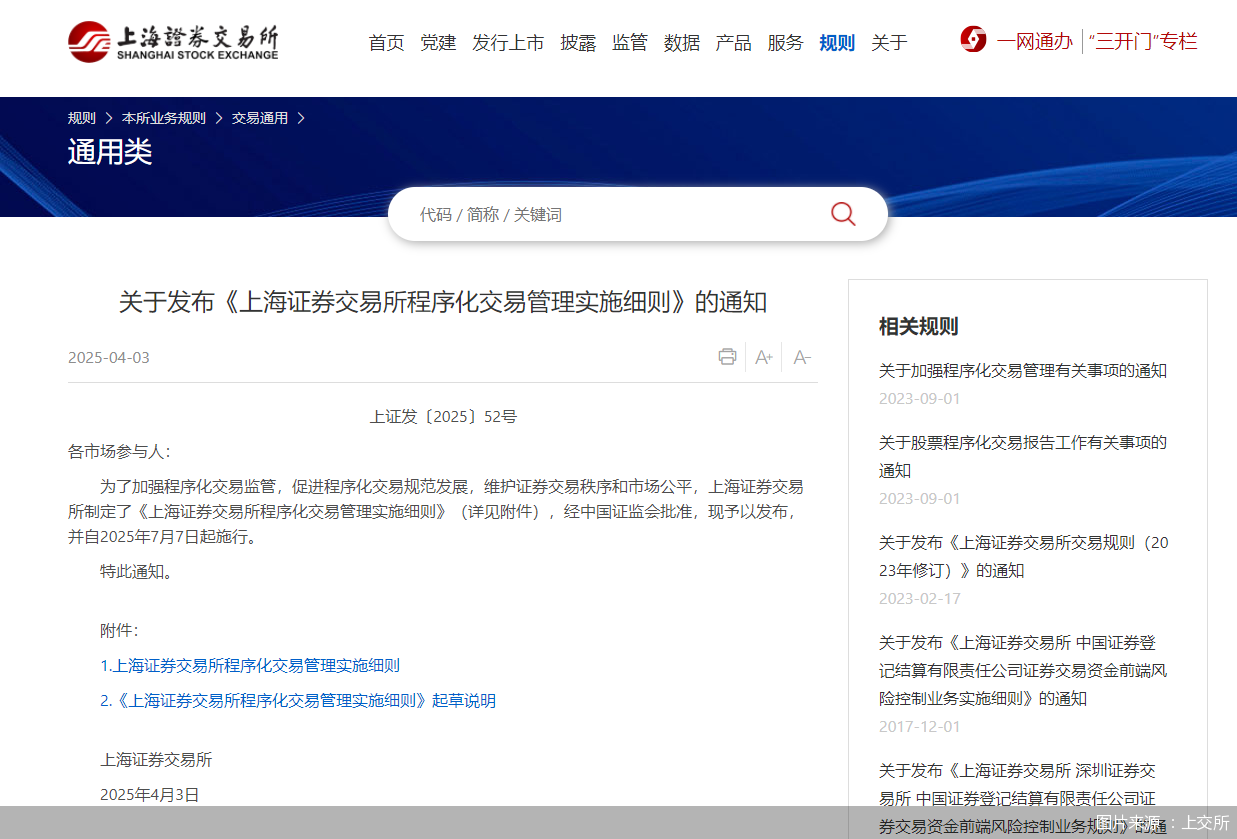The width and height of the screenshot is (1237, 839).
Task: Open the 披露 menu item
Action: click(578, 43)
